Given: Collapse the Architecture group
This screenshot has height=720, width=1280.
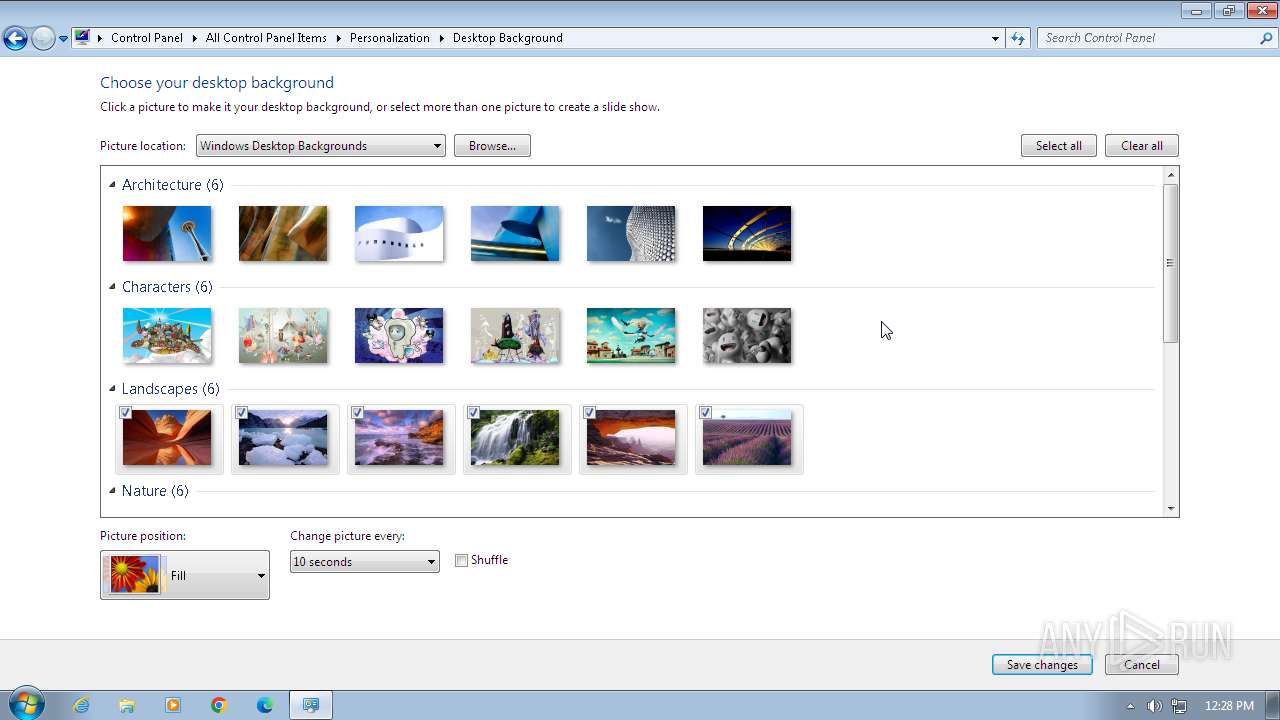Looking at the screenshot, I should click(x=112, y=185).
